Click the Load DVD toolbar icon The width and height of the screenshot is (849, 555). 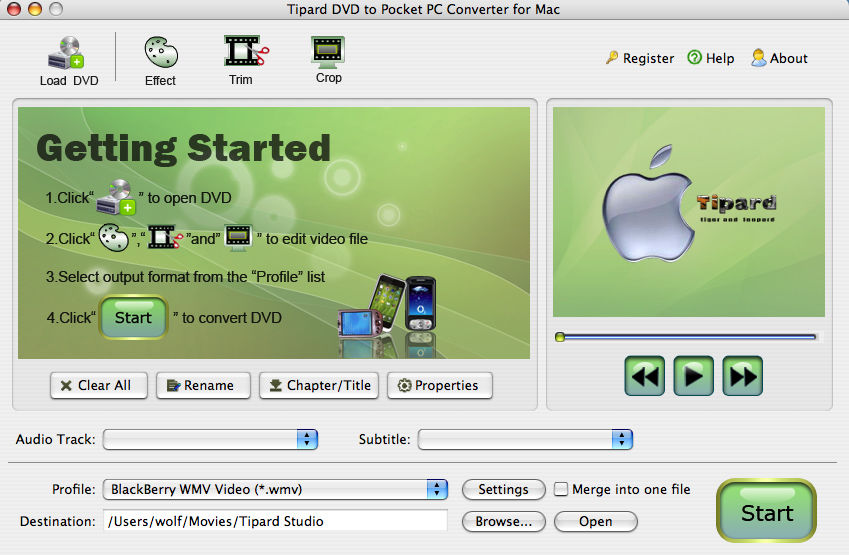pyautogui.click(x=68, y=61)
